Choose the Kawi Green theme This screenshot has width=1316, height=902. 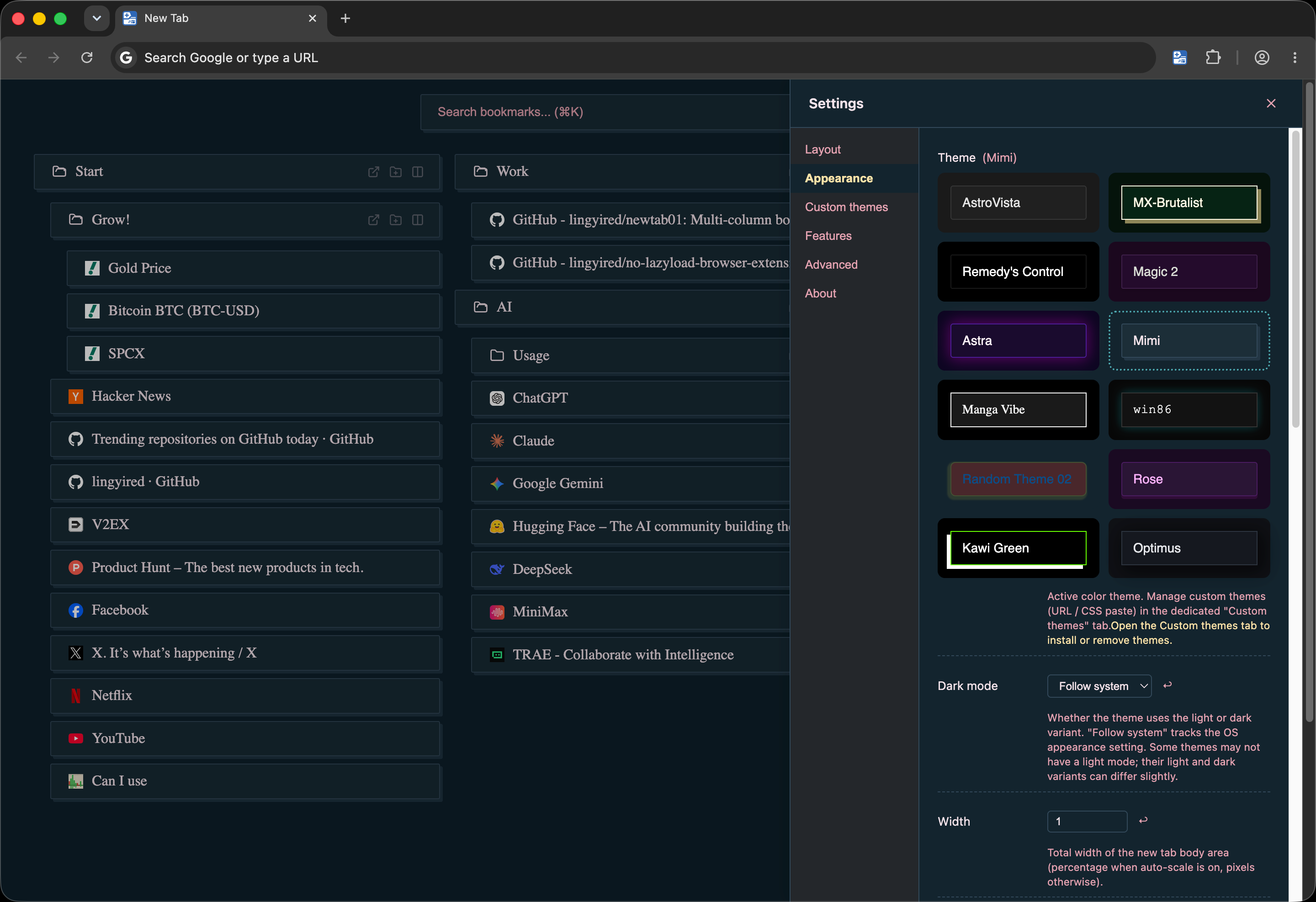(1018, 548)
